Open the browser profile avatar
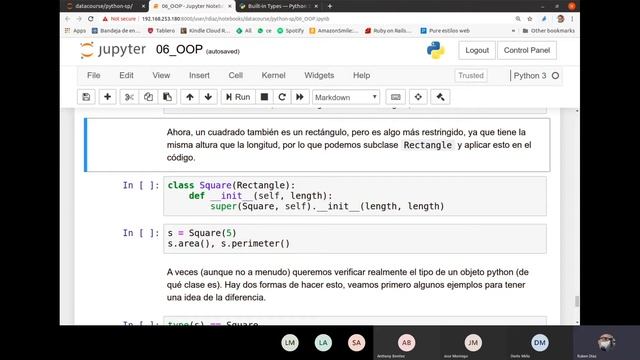 [560, 19]
